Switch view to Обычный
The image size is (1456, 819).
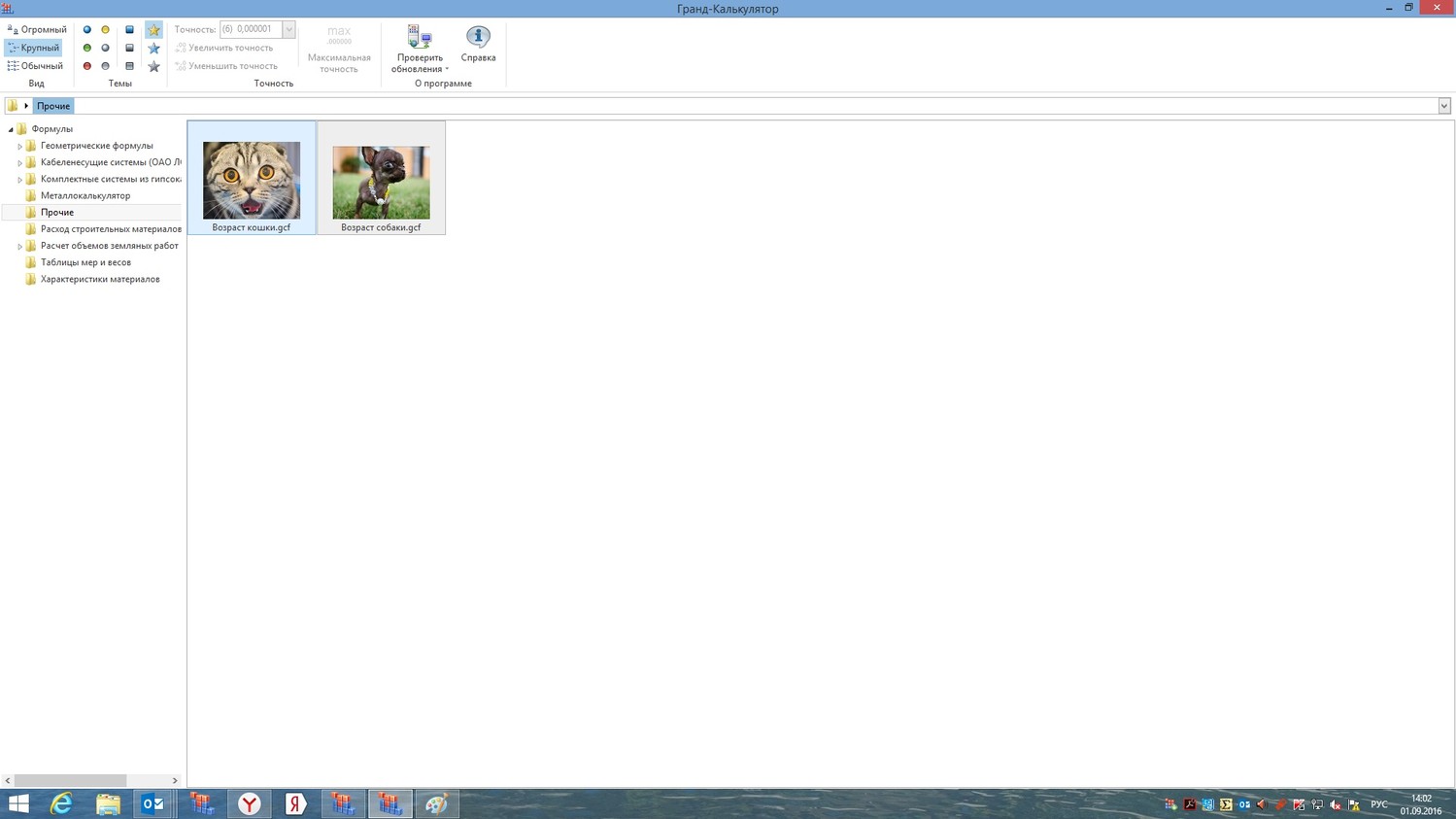pyautogui.click(x=36, y=66)
